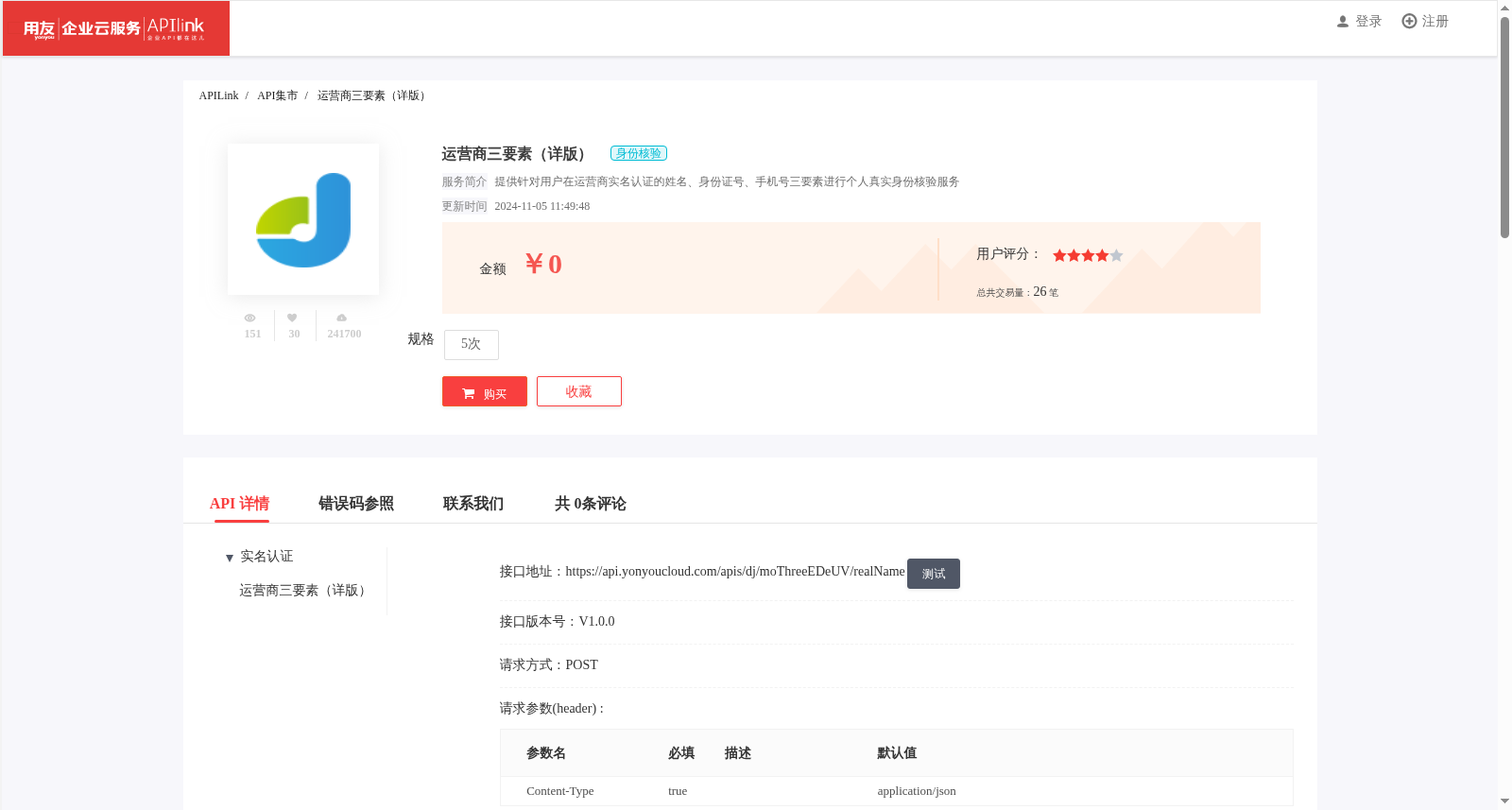Screen dimensions: 1512x810
Task: Switch to the API 详情 tab
Action: point(239,504)
